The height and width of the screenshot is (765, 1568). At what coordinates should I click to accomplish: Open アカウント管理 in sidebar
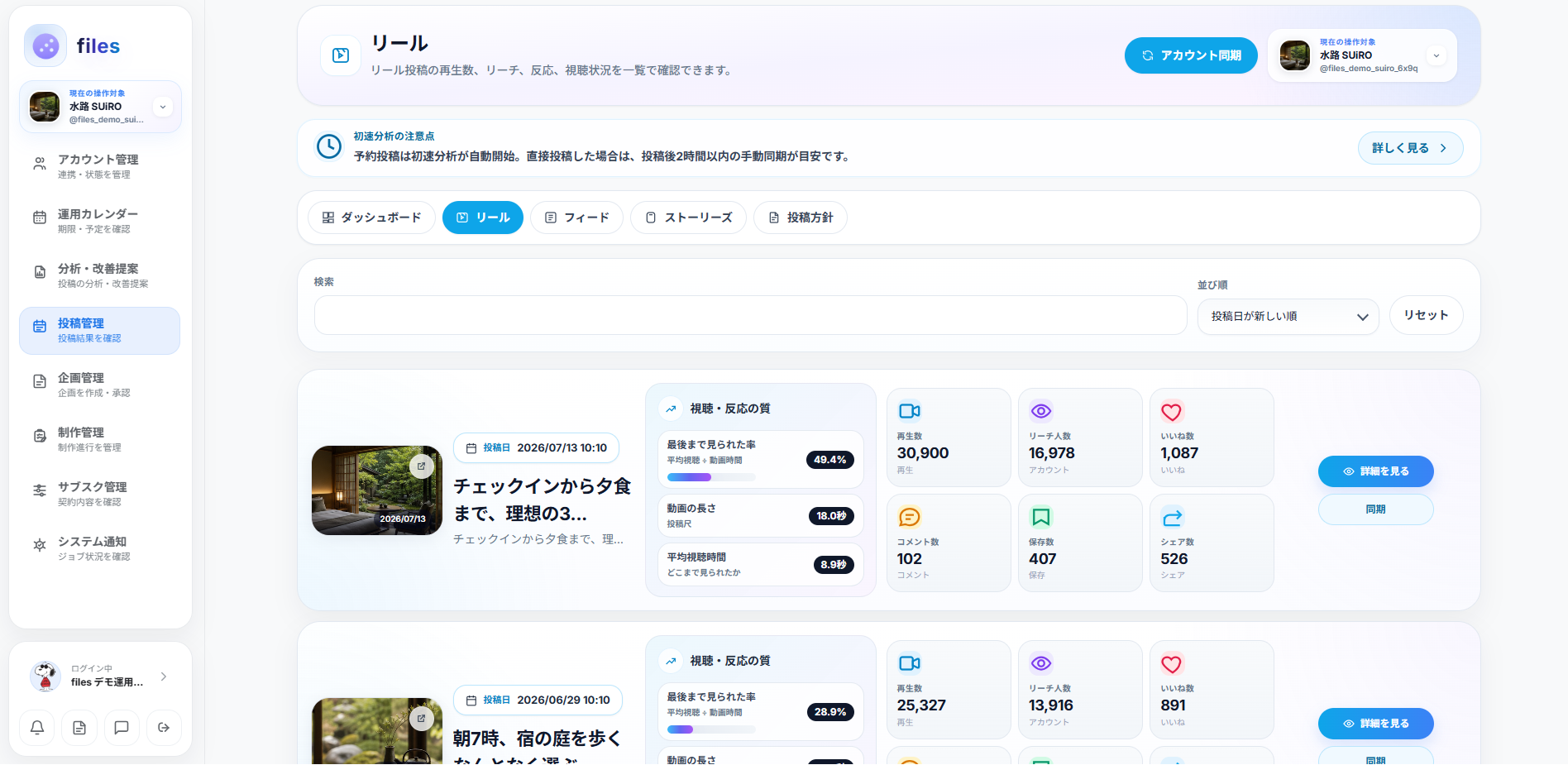coord(99,165)
